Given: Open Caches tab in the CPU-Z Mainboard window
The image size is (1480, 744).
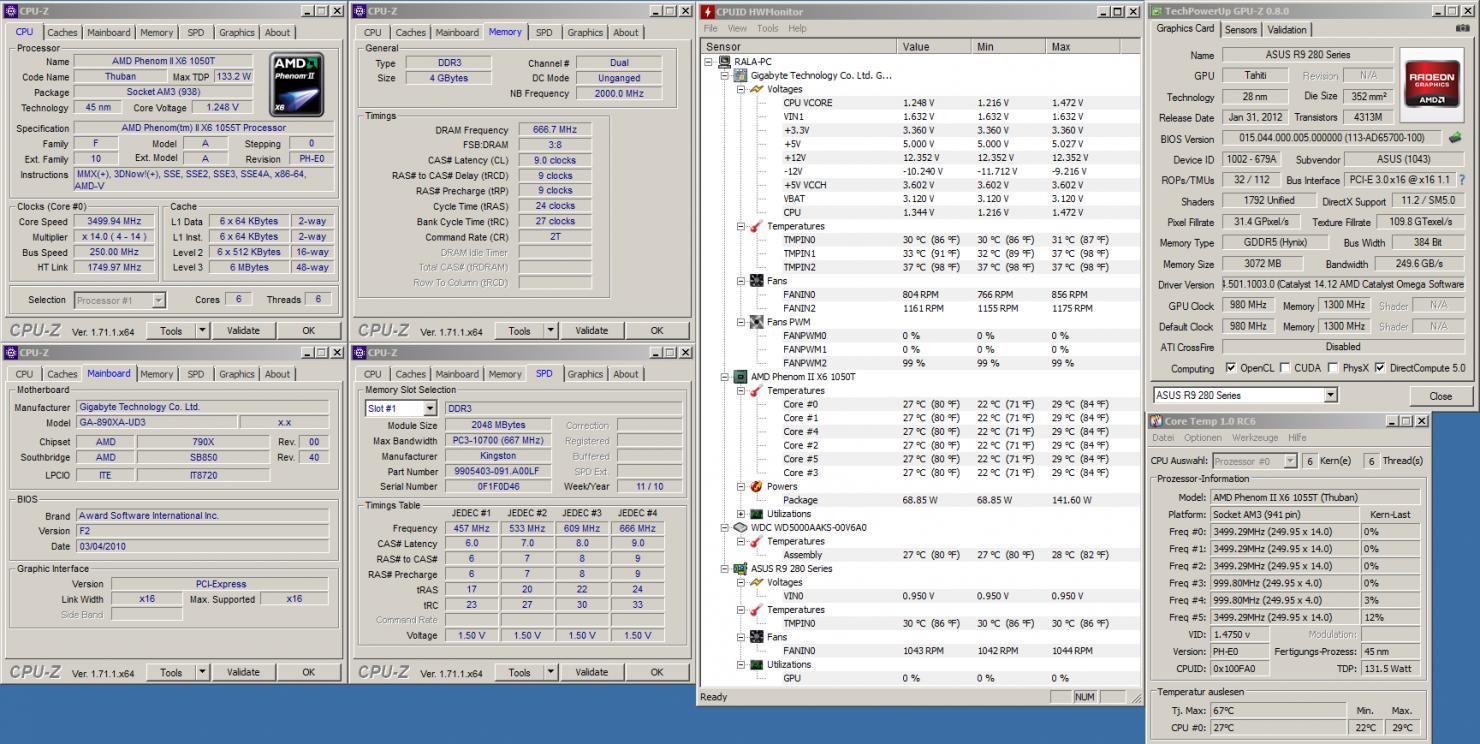Looking at the screenshot, I should (62, 374).
